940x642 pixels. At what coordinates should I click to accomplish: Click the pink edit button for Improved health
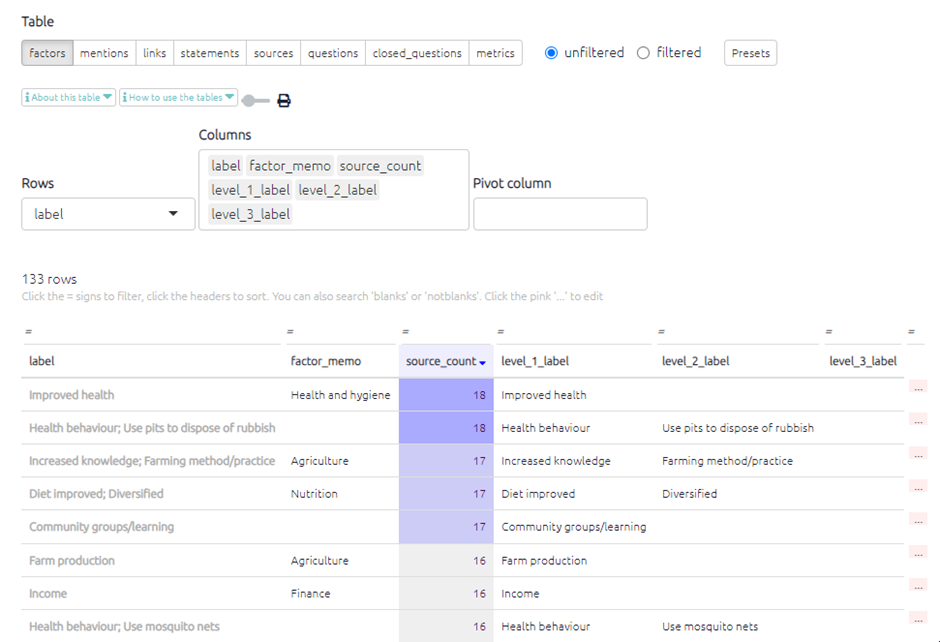[919, 388]
